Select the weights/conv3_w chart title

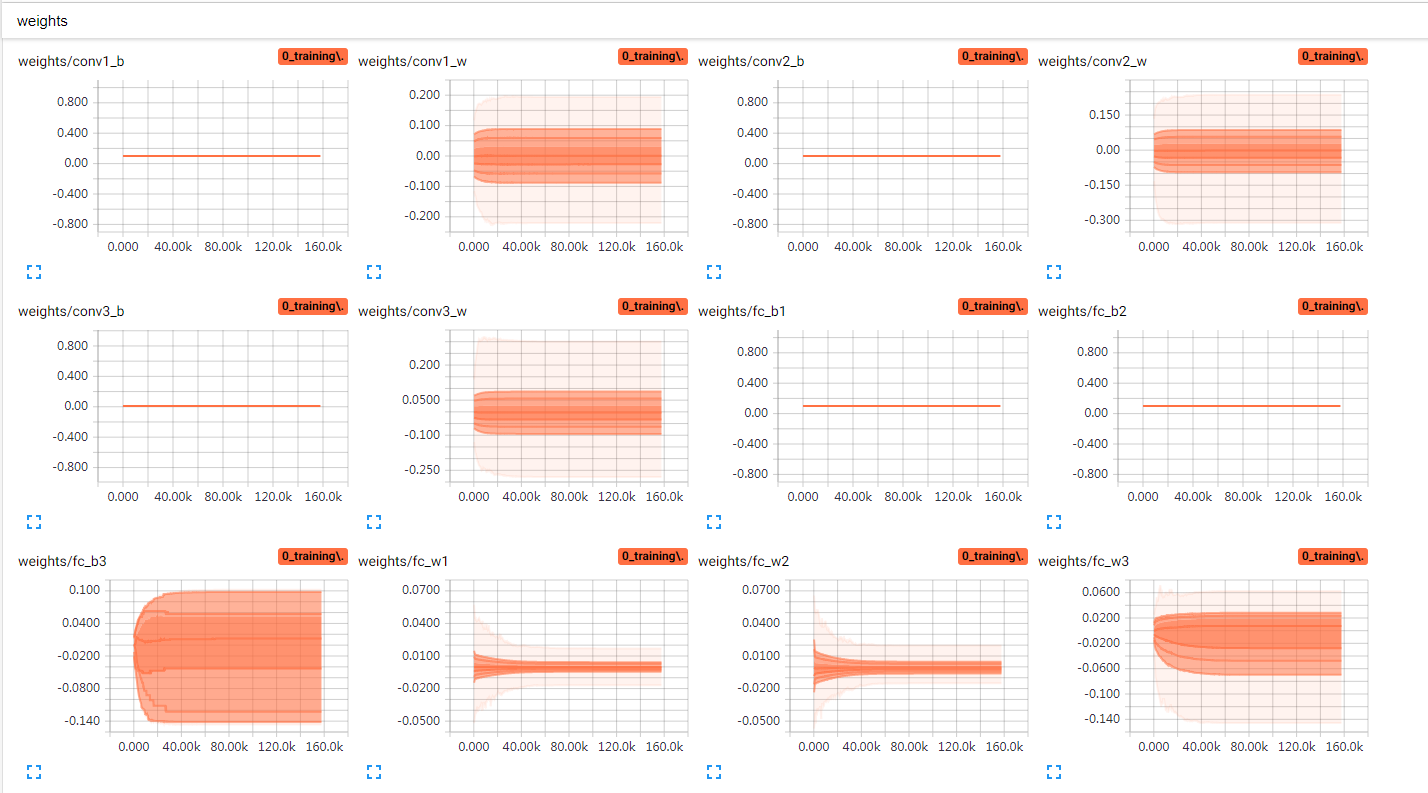412,312
